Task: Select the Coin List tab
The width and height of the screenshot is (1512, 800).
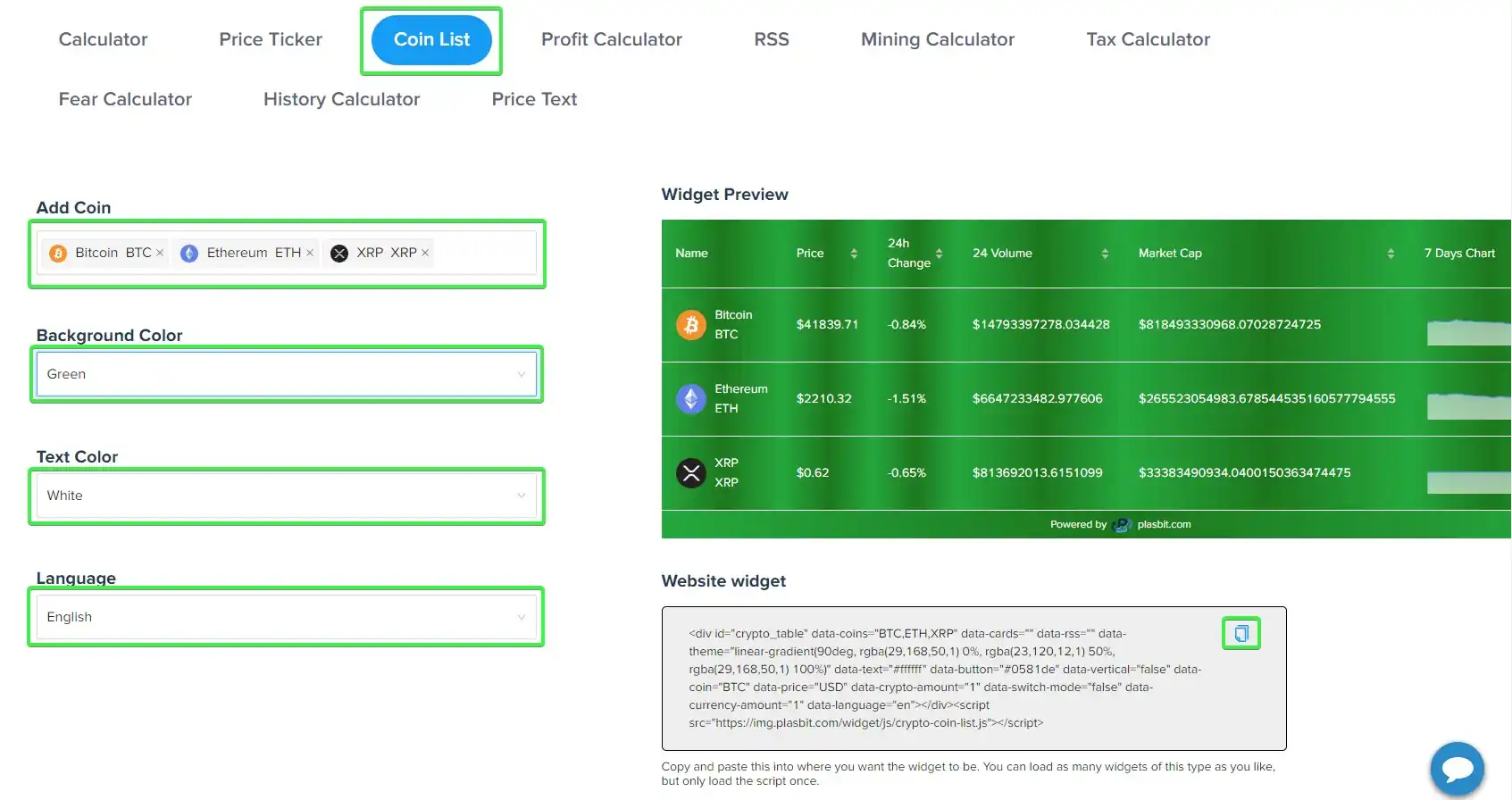Action: (431, 39)
